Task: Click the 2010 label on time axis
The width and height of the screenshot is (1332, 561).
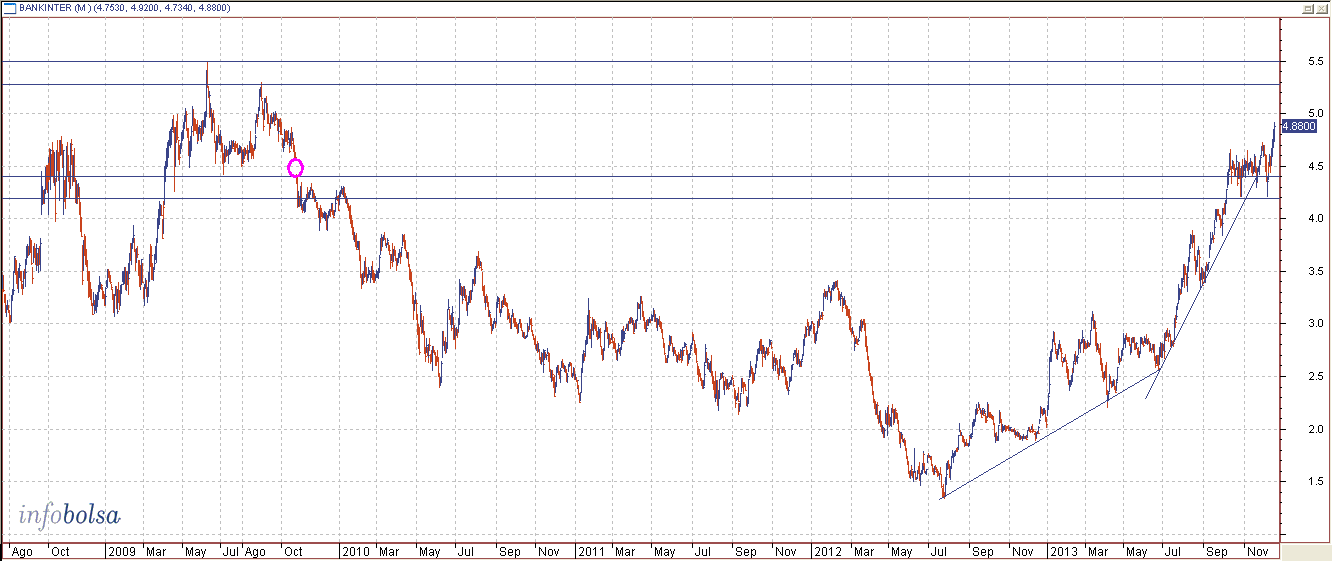Action: pos(356,551)
